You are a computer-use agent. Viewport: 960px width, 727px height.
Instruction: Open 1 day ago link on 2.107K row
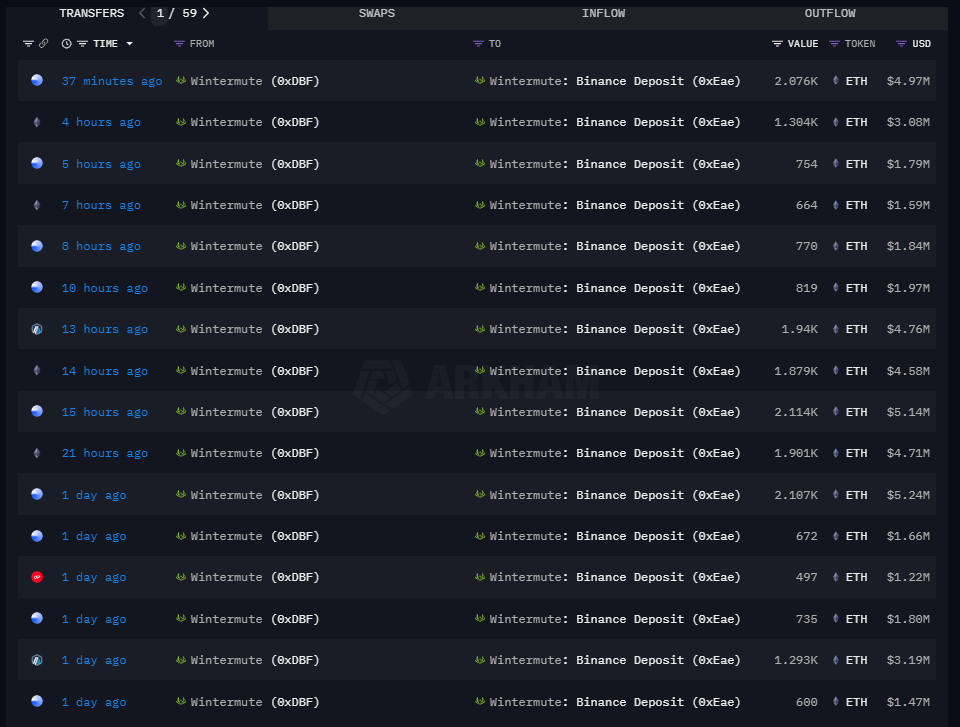94,494
